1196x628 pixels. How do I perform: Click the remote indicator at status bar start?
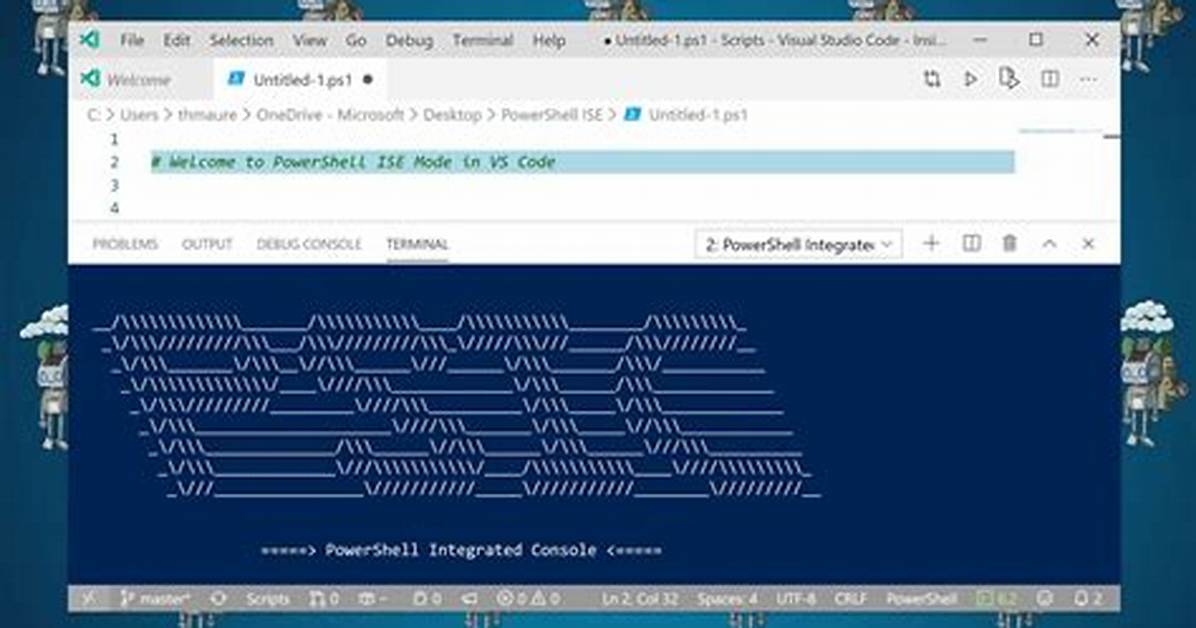tap(88, 599)
